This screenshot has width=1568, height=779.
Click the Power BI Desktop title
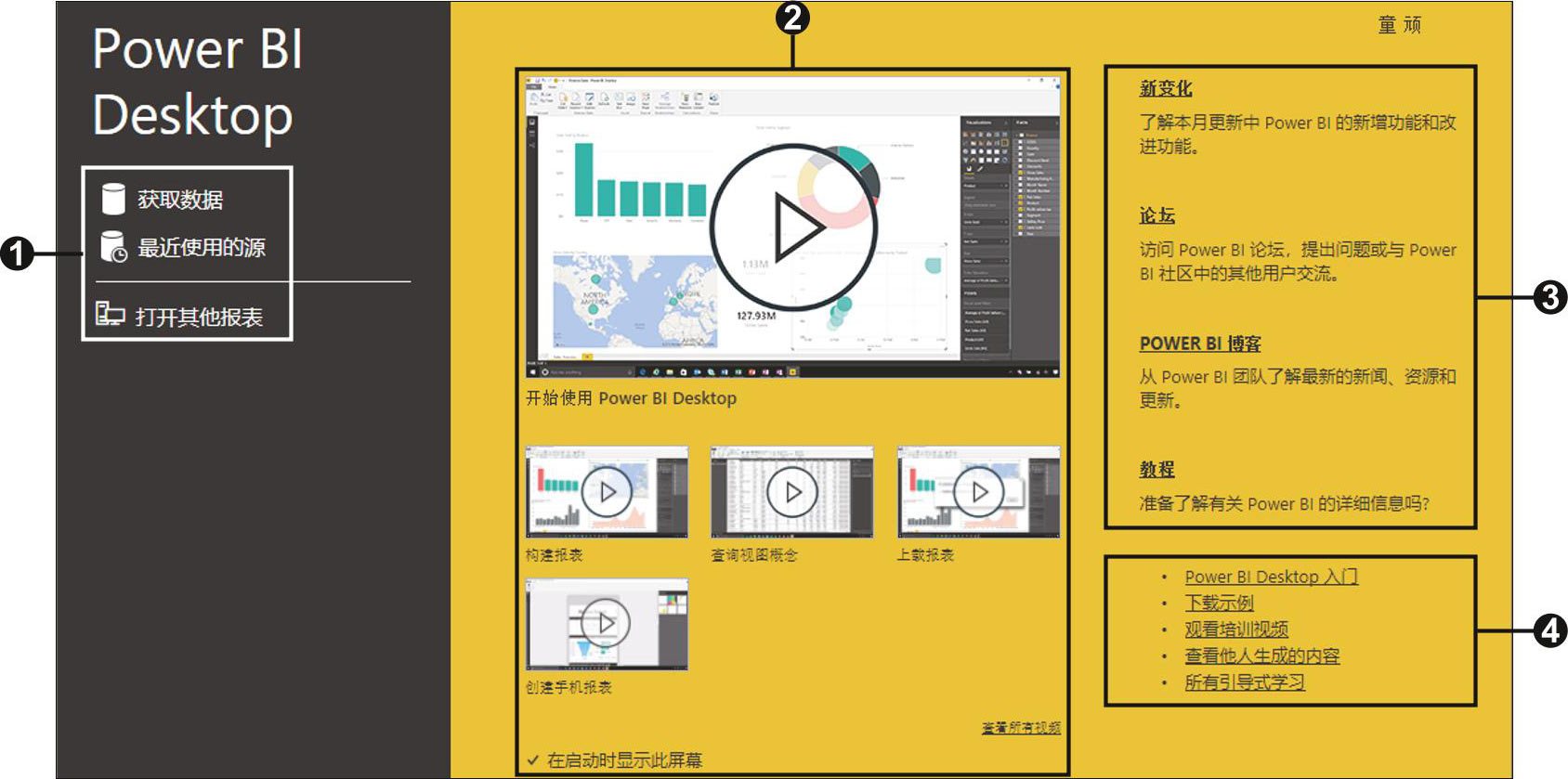tap(198, 82)
